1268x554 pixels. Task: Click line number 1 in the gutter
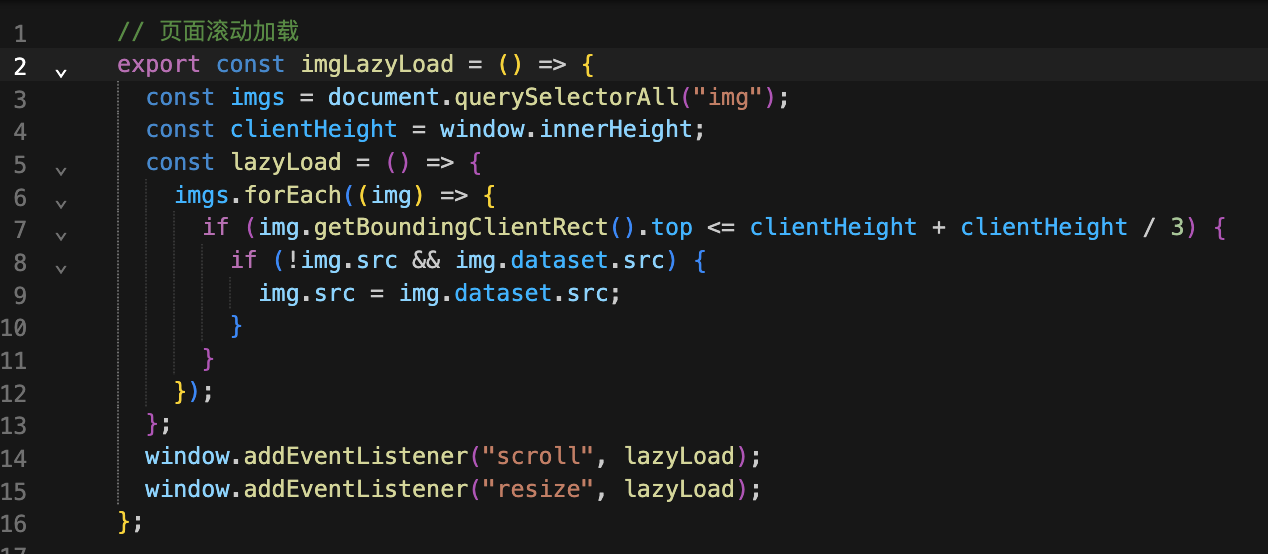point(20,33)
